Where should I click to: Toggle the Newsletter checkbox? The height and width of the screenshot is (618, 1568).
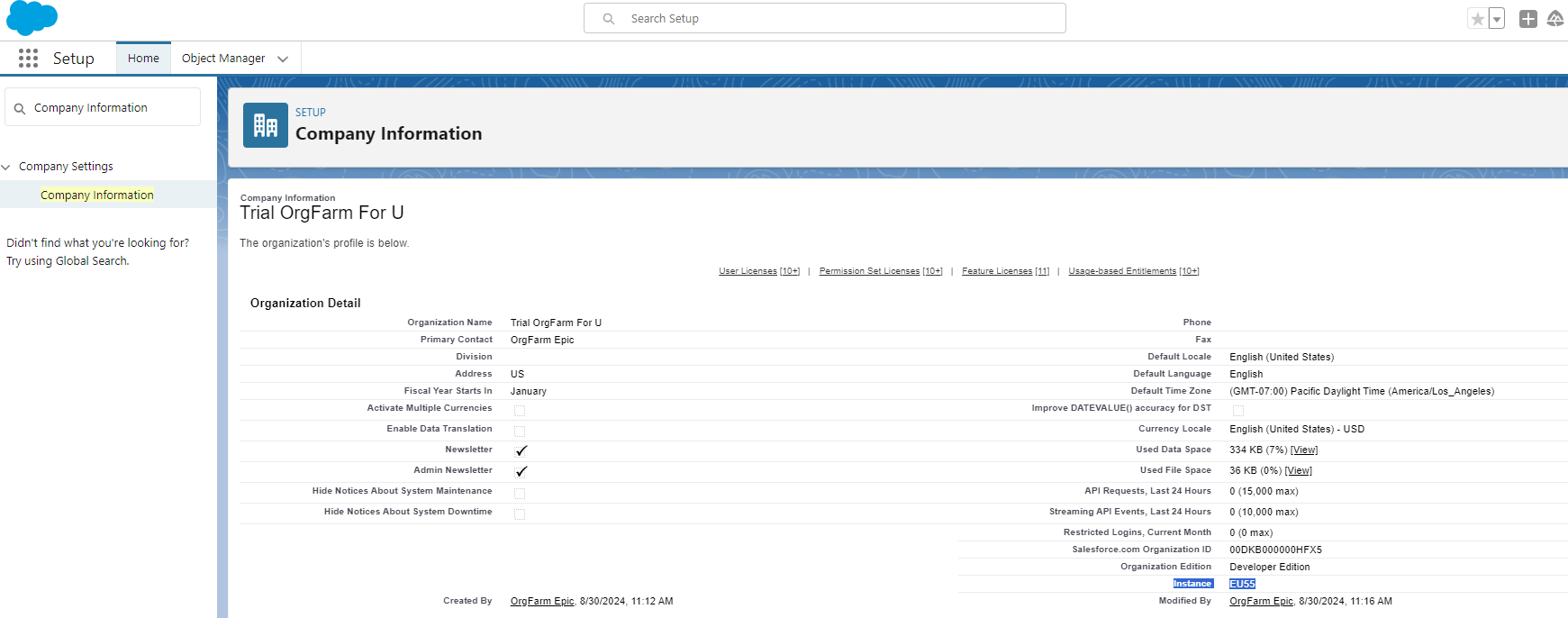pyautogui.click(x=521, y=450)
